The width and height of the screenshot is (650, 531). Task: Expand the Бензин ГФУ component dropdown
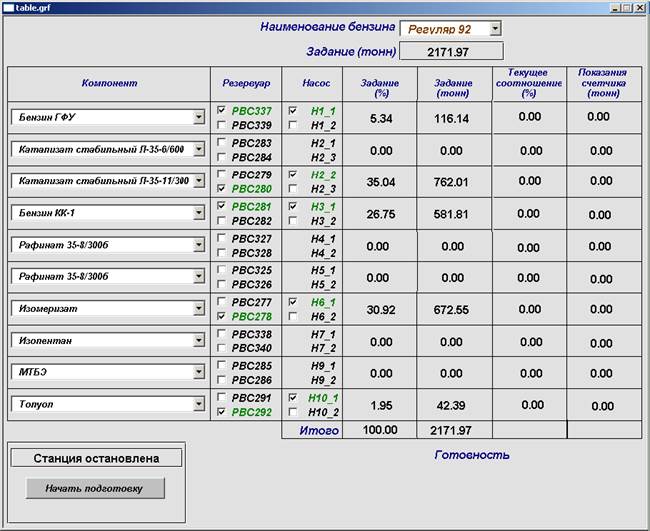point(198,118)
